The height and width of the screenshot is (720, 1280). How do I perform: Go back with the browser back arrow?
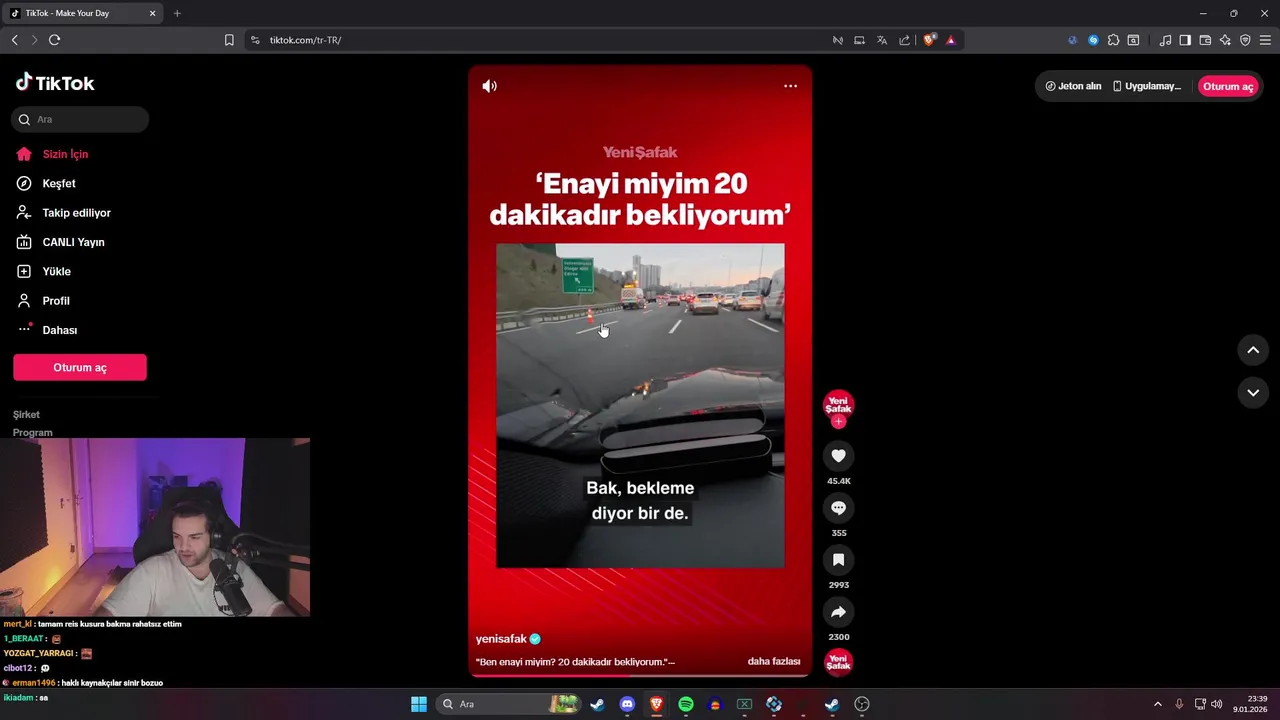[x=14, y=40]
